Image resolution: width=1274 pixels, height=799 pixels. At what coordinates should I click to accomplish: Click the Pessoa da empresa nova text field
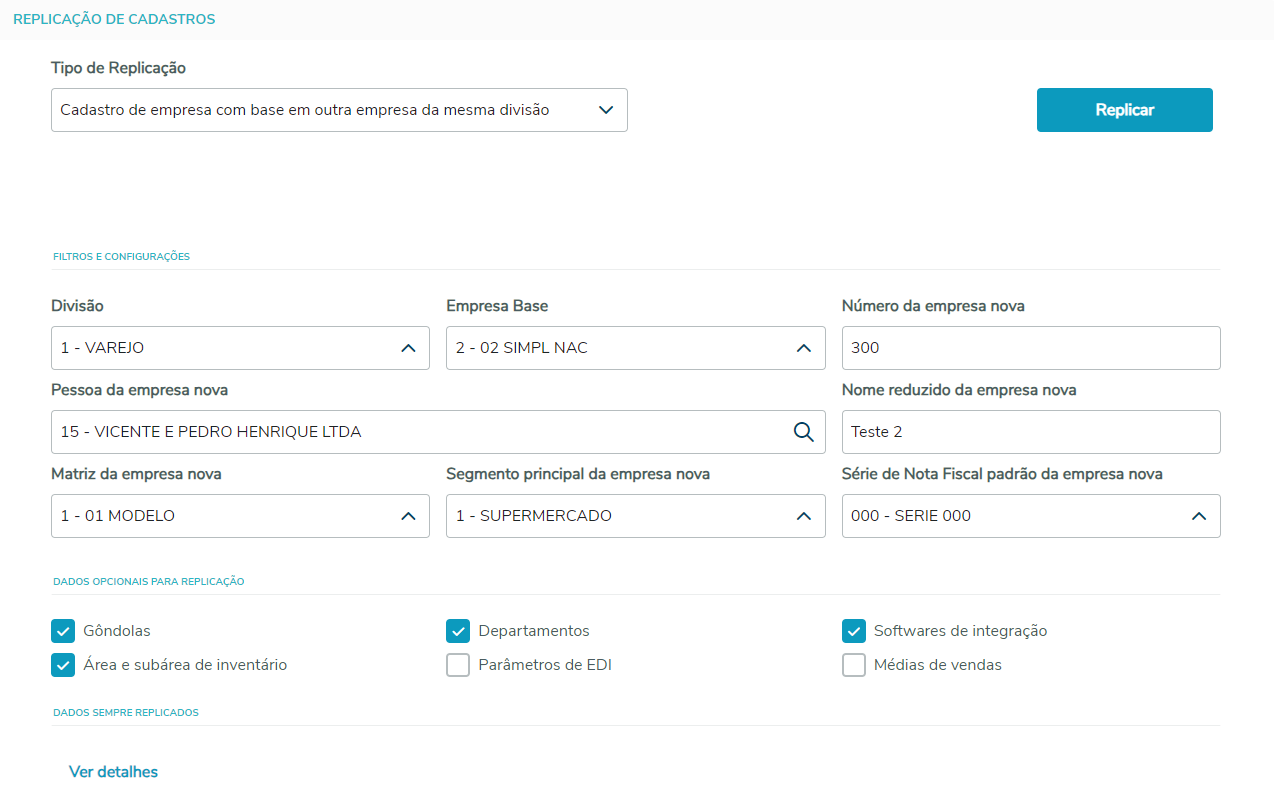(x=420, y=432)
